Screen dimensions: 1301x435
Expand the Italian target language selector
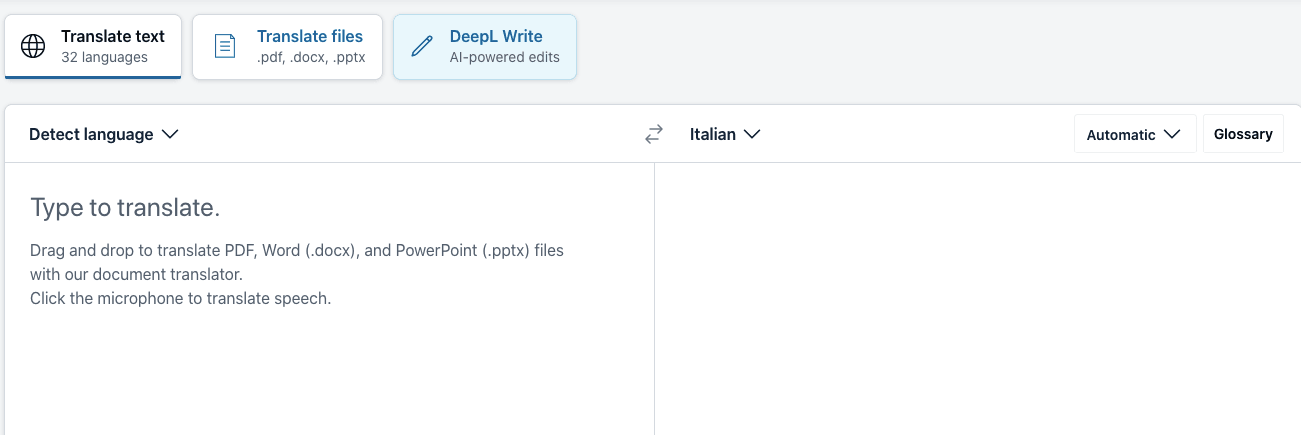point(725,134)
